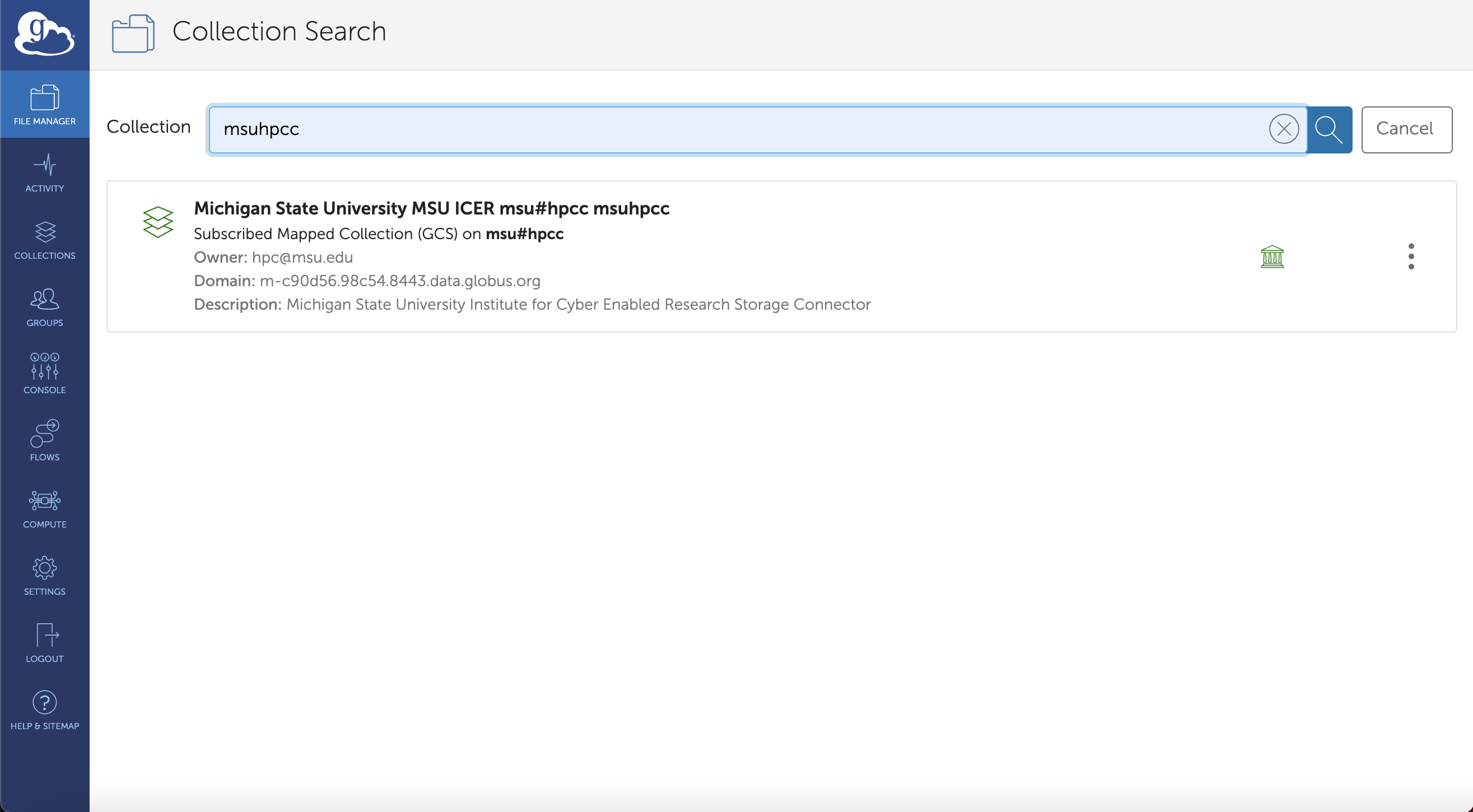Click the Collection Search heading
The image size is (1473, 812).
coord(279,31)
